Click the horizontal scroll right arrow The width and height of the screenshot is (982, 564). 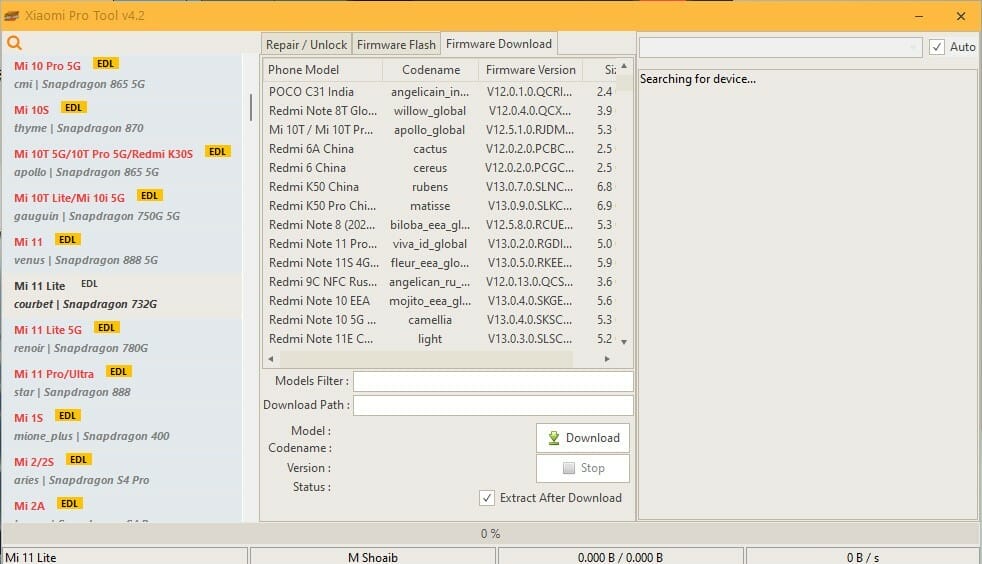pos(607,359)
